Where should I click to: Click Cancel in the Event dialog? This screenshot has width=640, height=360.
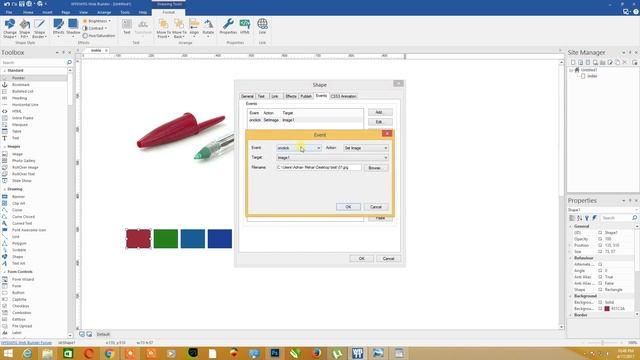pos(376,207)
